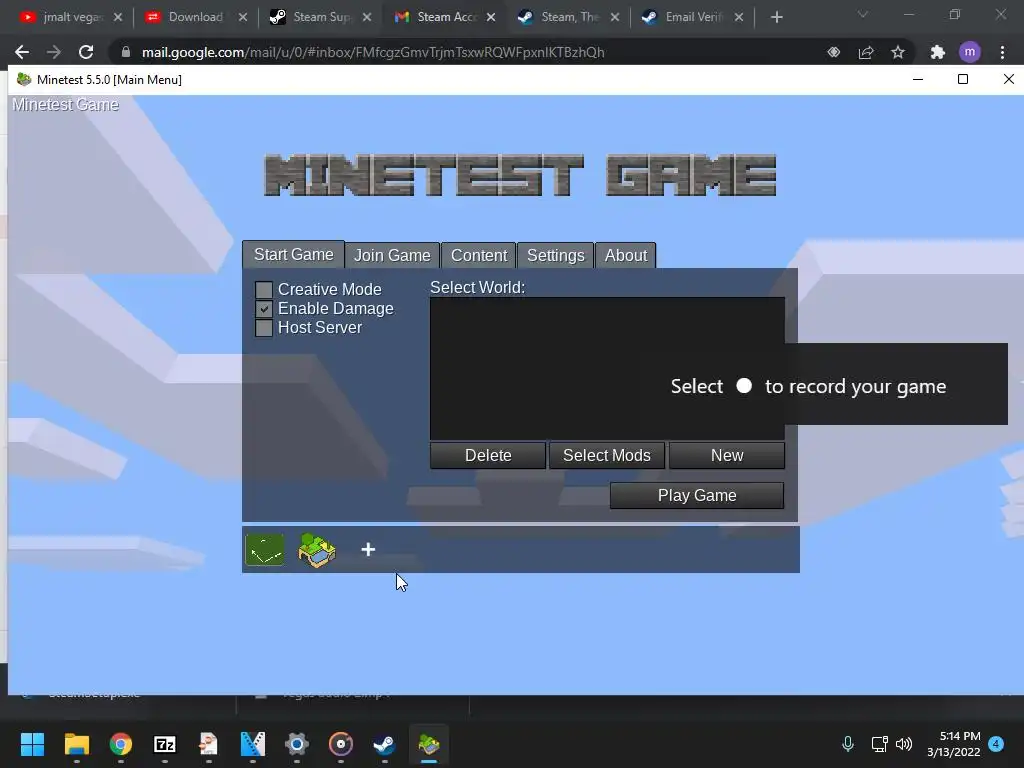Open Select Mods for the world

[607, 455]
